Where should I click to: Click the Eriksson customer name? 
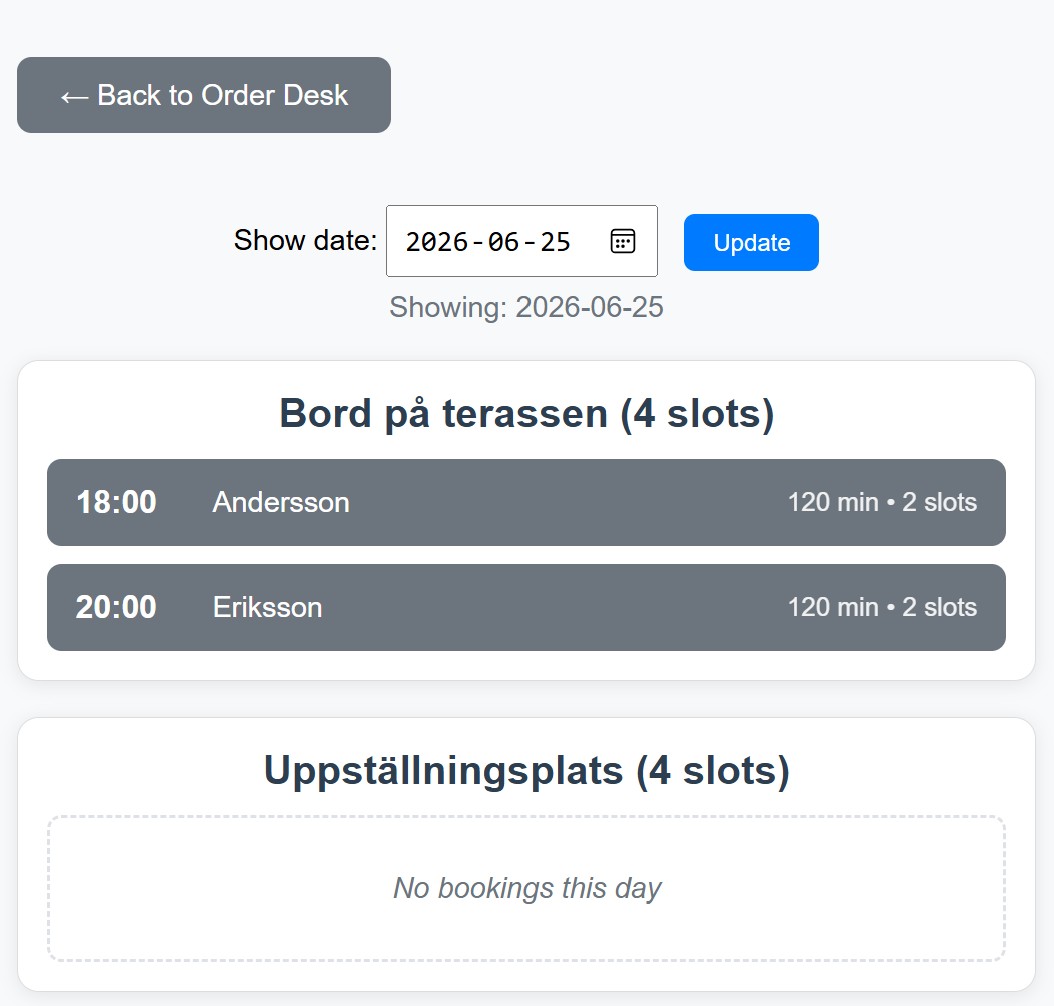coord(267,607)
